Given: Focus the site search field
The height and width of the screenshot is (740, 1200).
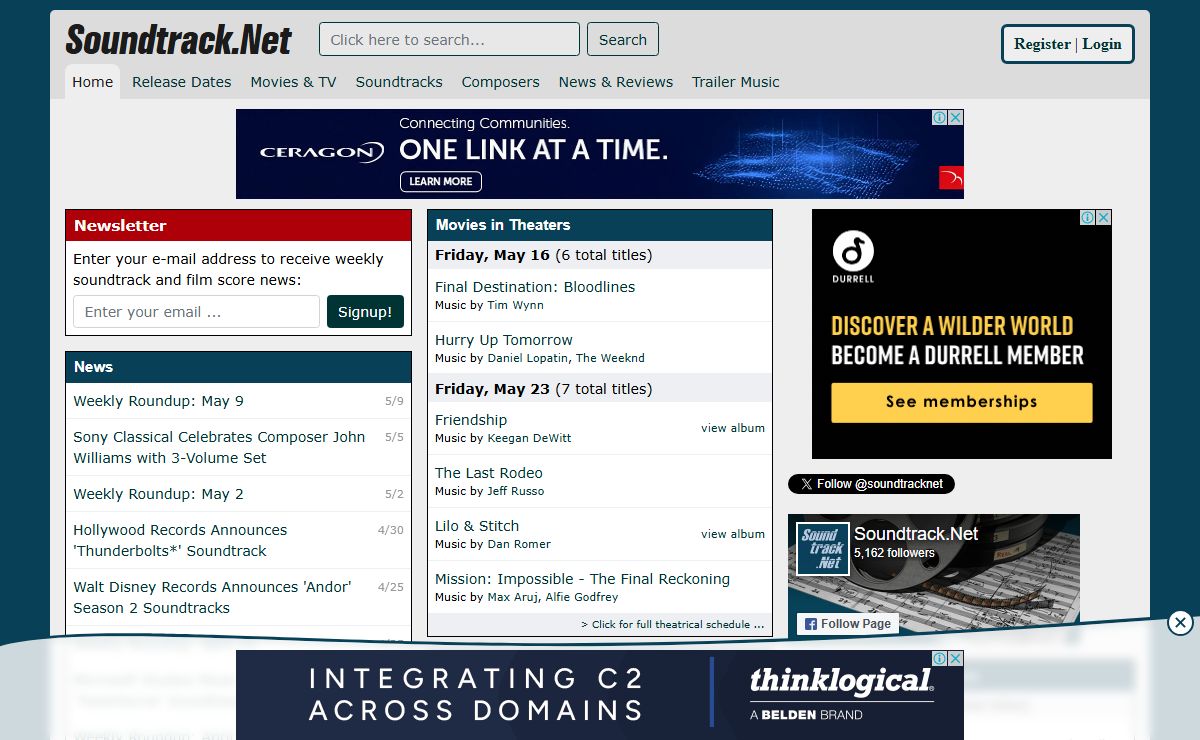Looking at the screenshot, I should coord(449,40).
